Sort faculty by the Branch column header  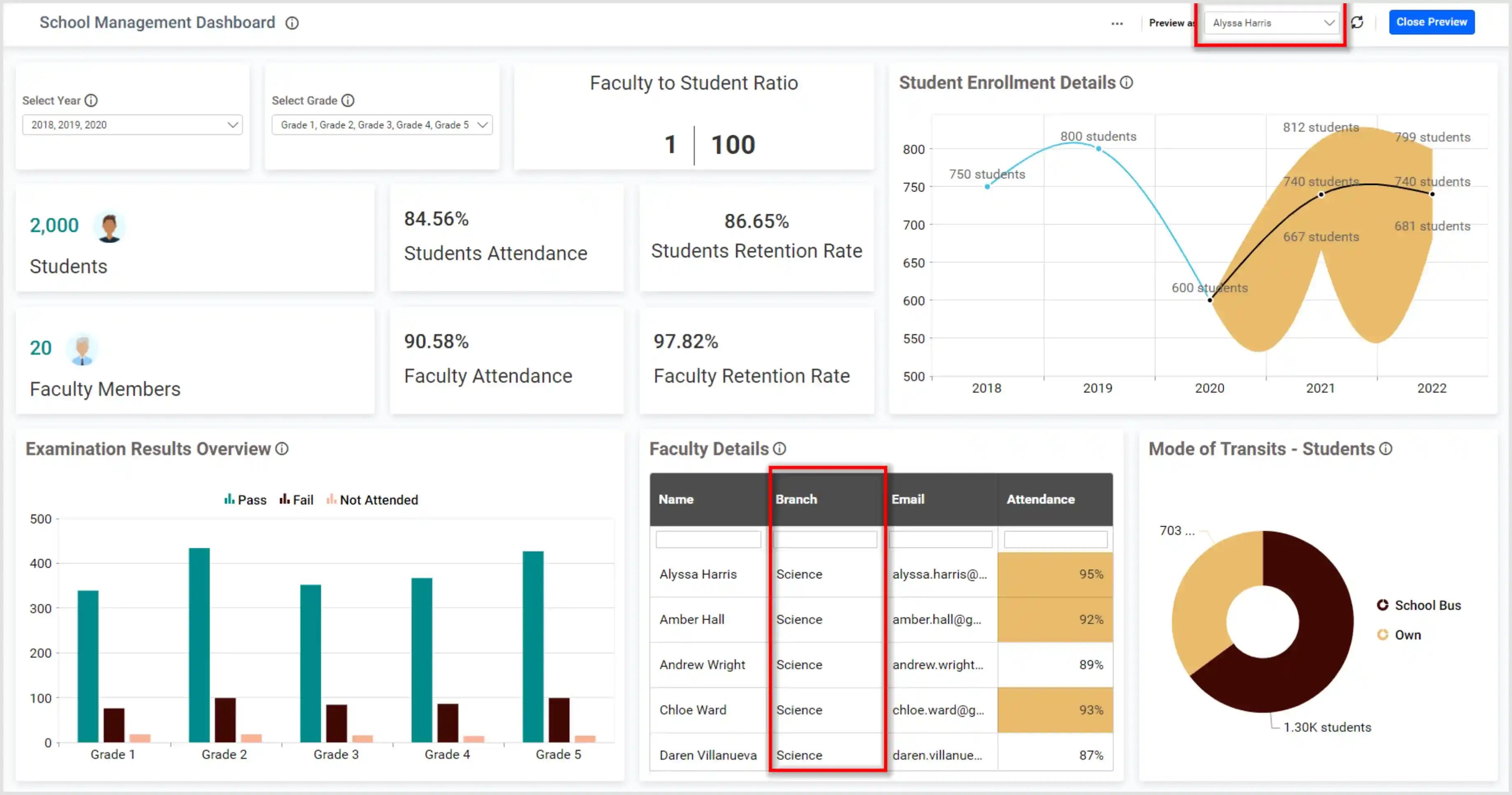[x=796, y=499]
